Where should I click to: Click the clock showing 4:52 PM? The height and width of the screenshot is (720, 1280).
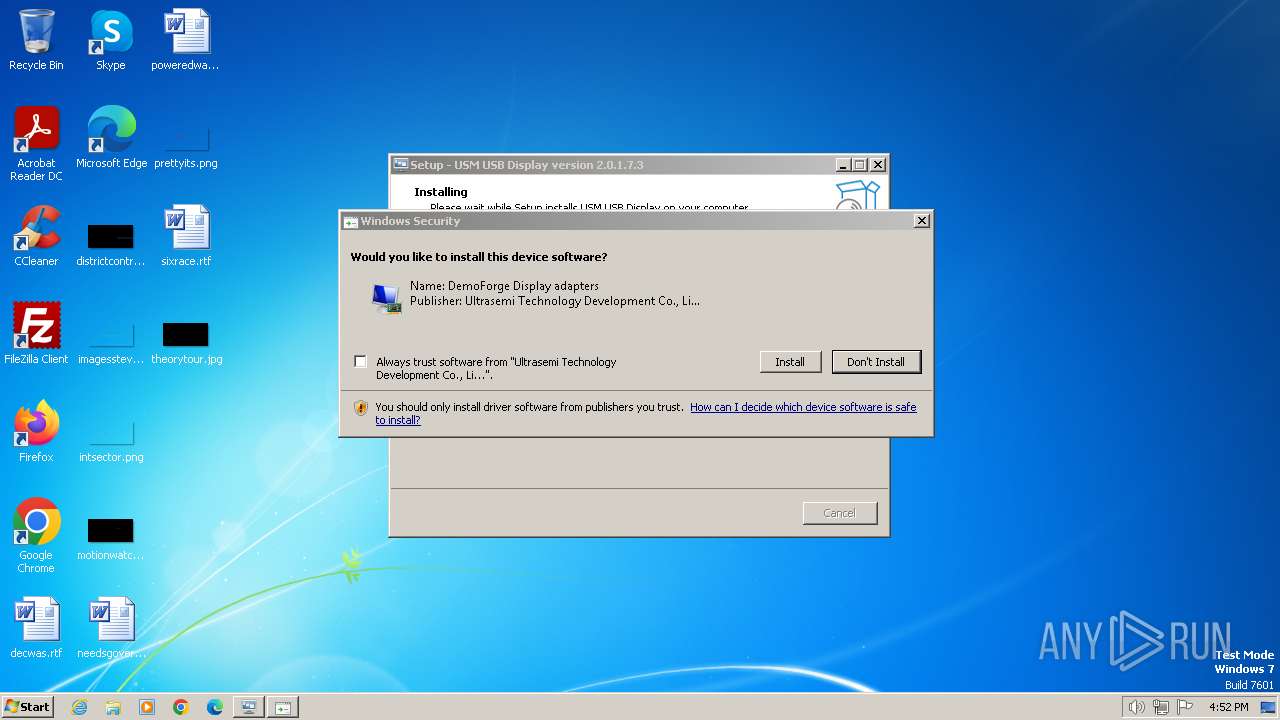click(1229, 707)
